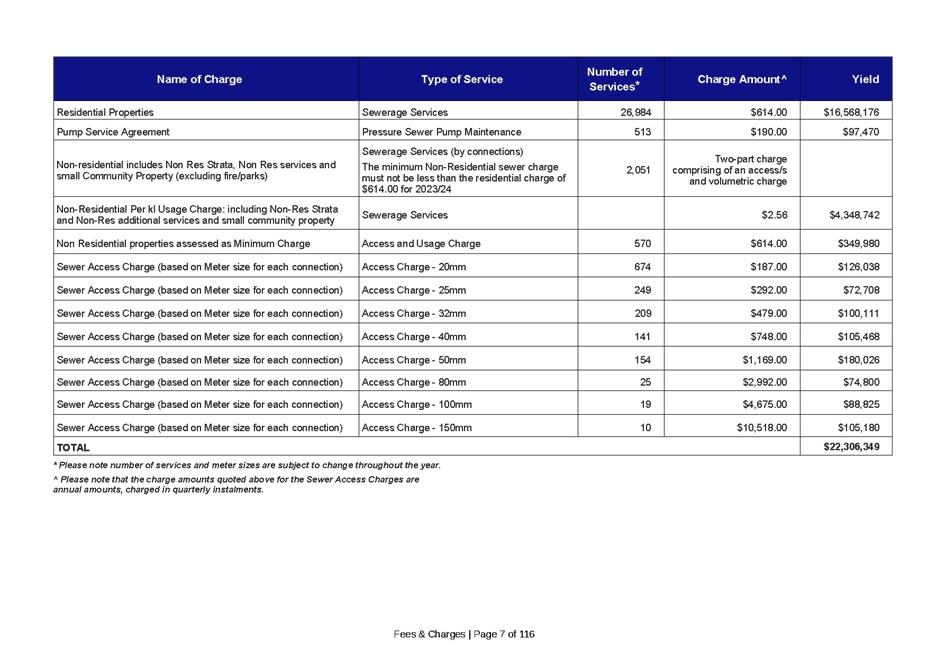Click the $2,992.00 charge amount
Screen dimensions: 928x656
tap(765, 382)
